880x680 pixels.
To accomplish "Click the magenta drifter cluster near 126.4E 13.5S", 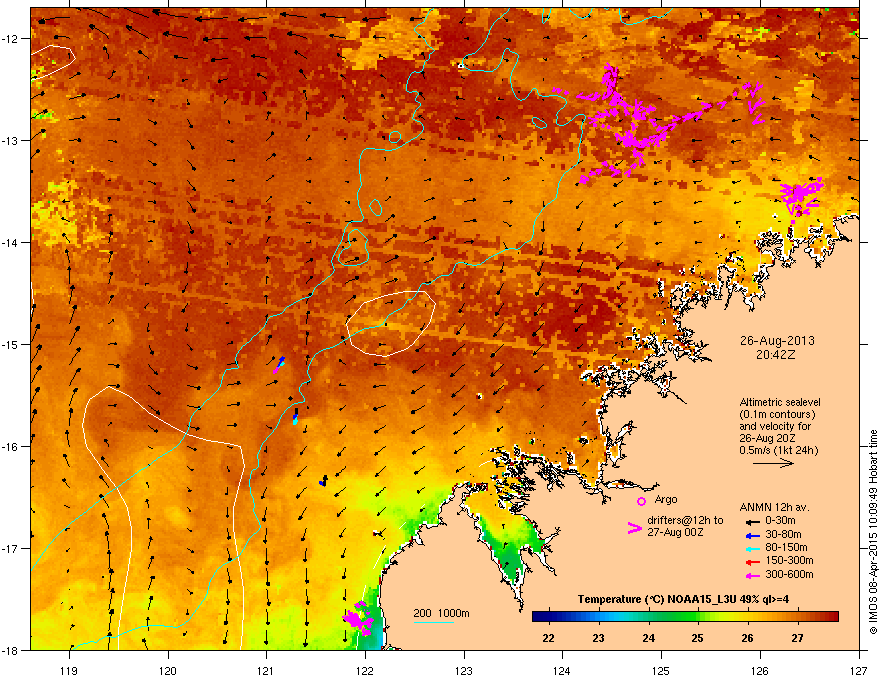I will coord(801,196).
